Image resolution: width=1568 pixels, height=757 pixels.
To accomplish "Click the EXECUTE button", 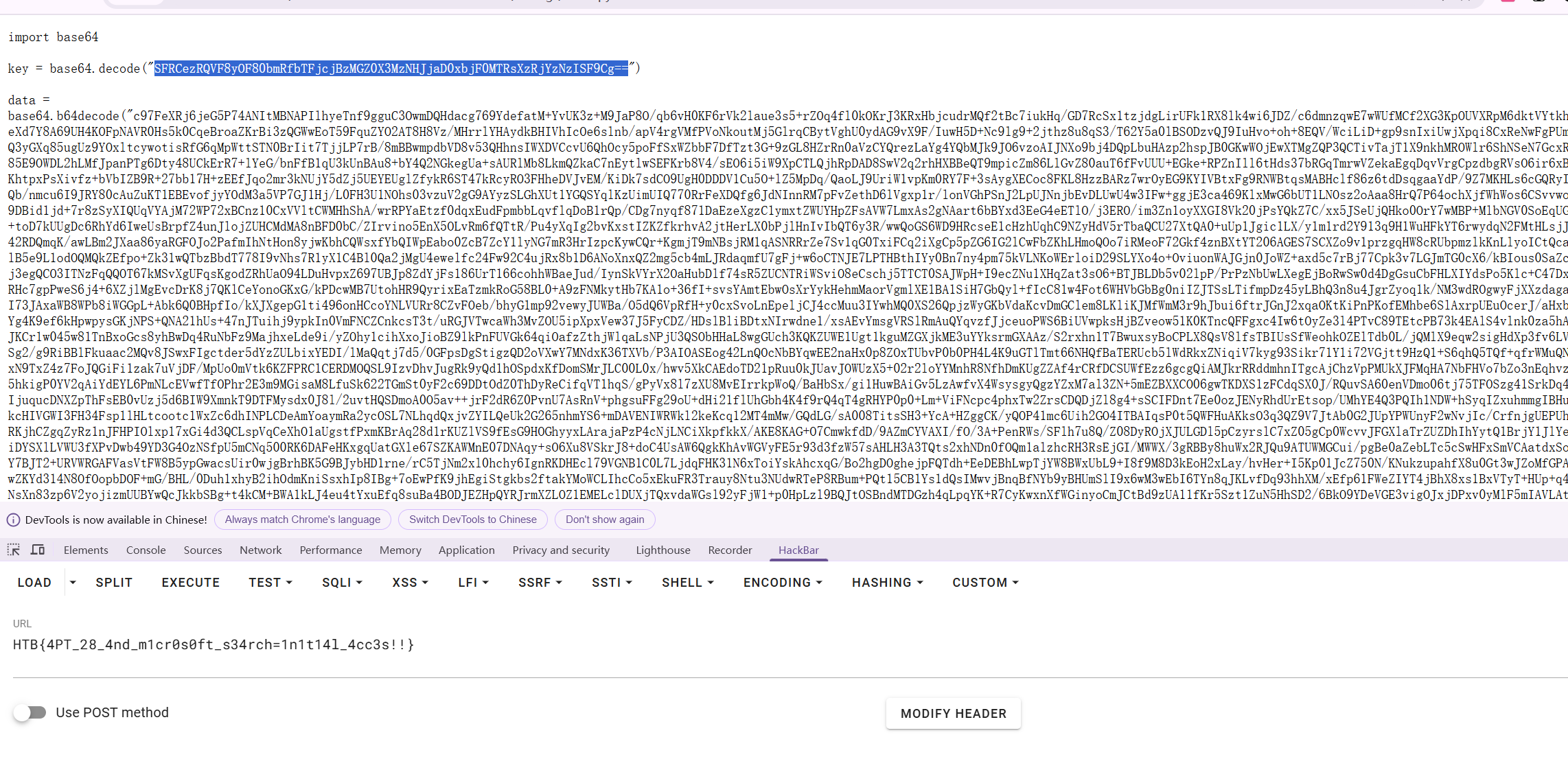I will click(191, 583).
